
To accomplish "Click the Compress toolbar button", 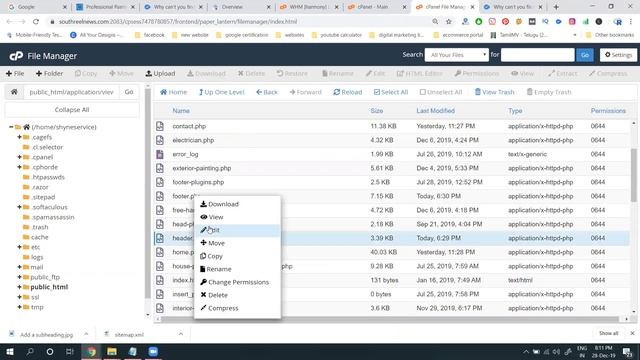I will 608,73.
